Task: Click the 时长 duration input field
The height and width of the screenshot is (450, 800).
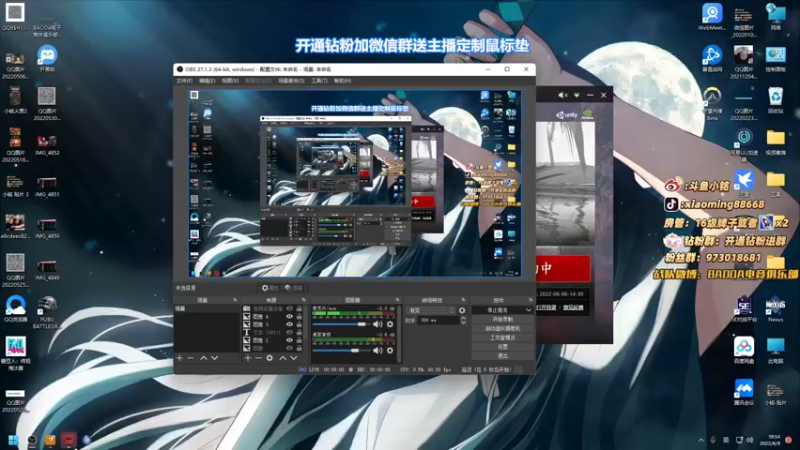Action: [x=438, y=320]
